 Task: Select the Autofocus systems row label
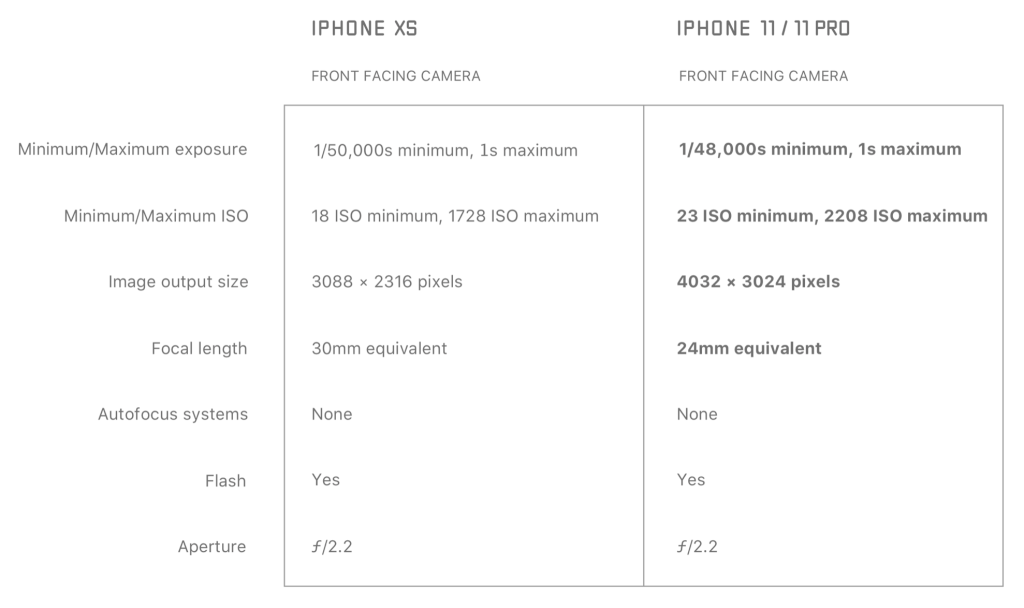pos(173,414)
